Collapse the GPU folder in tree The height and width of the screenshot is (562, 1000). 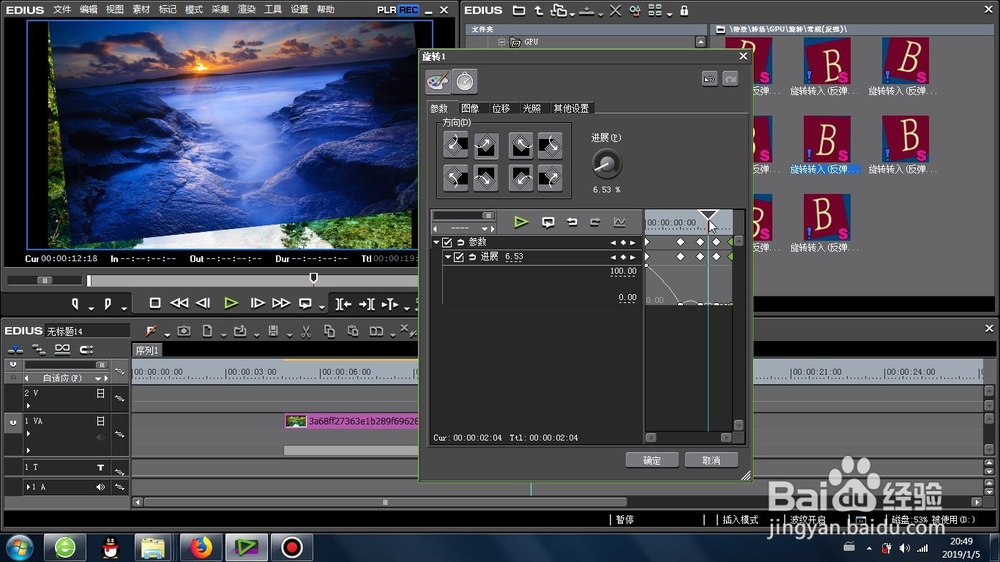point(502,42)
